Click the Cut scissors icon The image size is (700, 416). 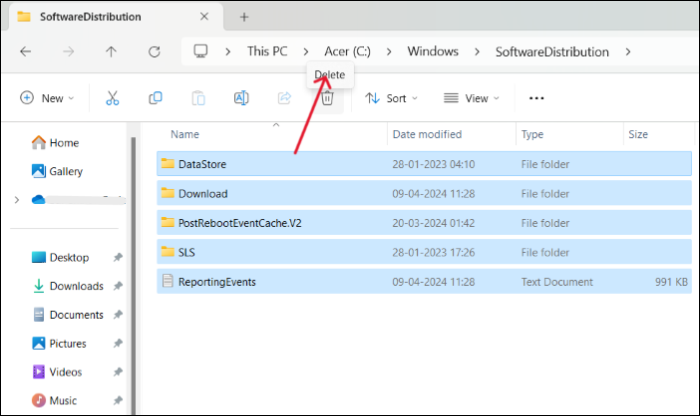112,98
